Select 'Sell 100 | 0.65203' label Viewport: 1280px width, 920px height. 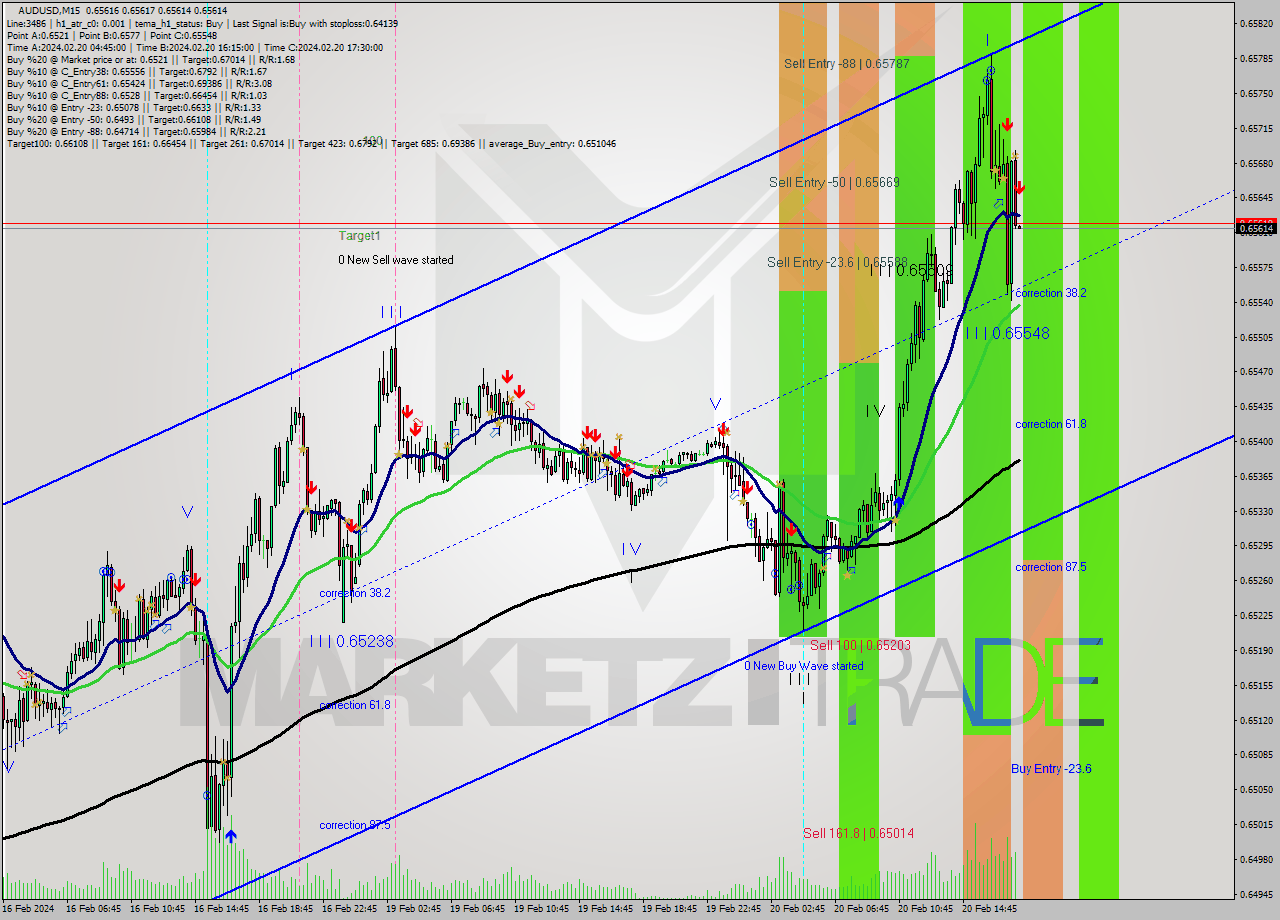tap(860, 645)
